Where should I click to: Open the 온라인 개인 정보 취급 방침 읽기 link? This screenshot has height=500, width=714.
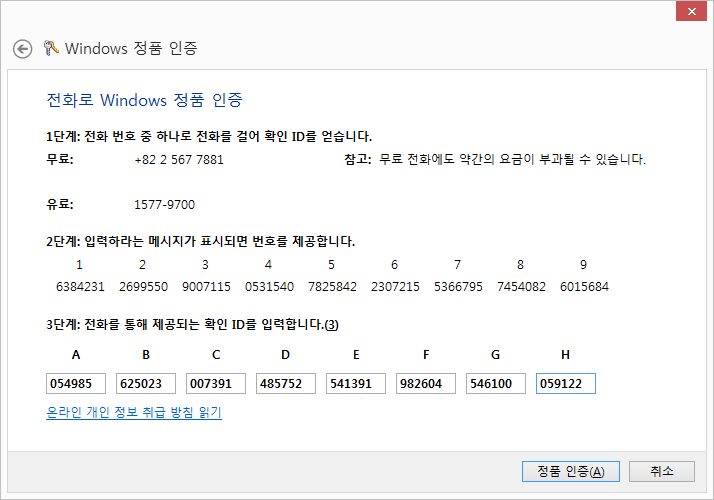pyautogui.click(x=134, y=412)
